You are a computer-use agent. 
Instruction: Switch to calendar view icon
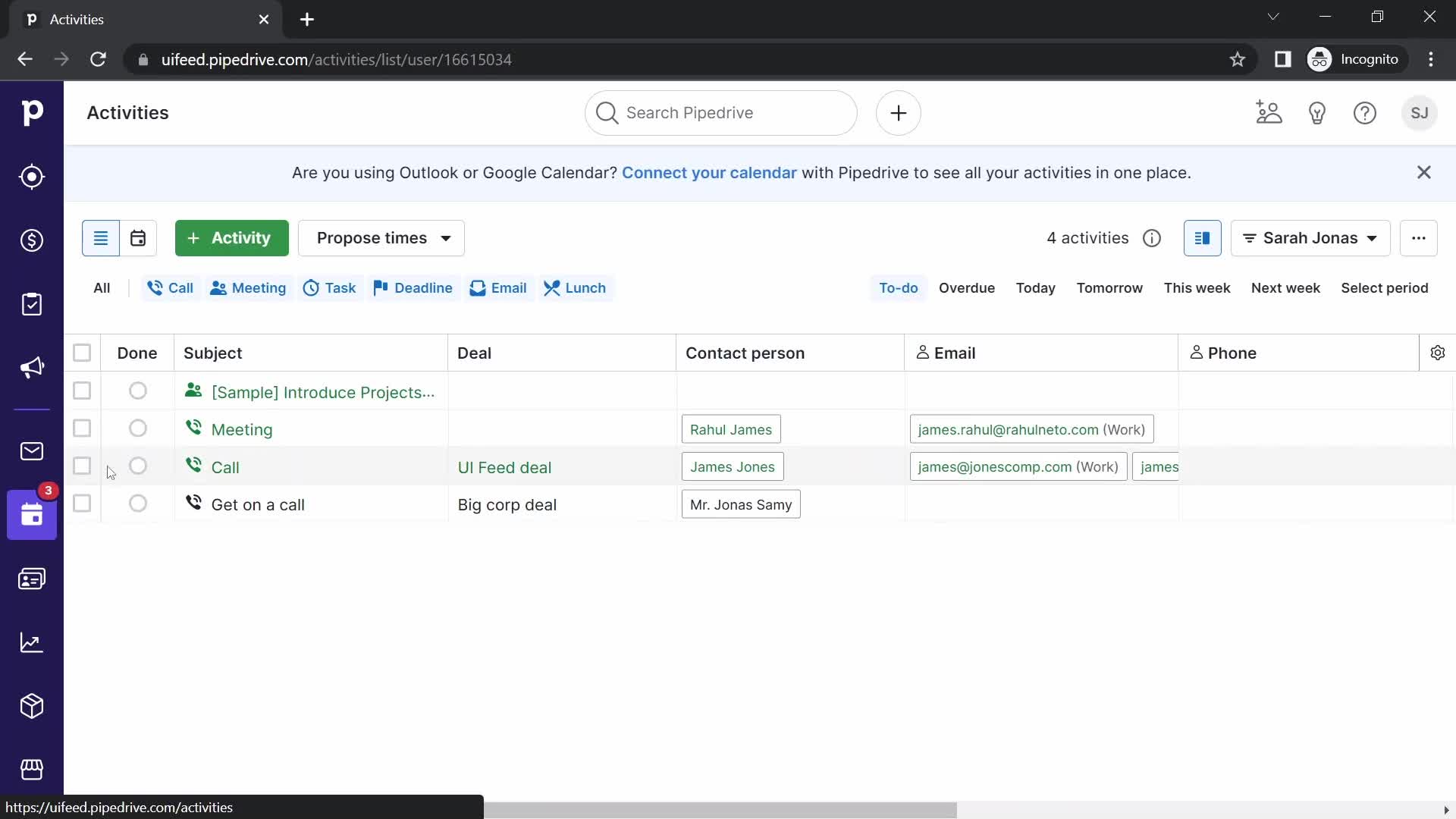tap(138, 238)
